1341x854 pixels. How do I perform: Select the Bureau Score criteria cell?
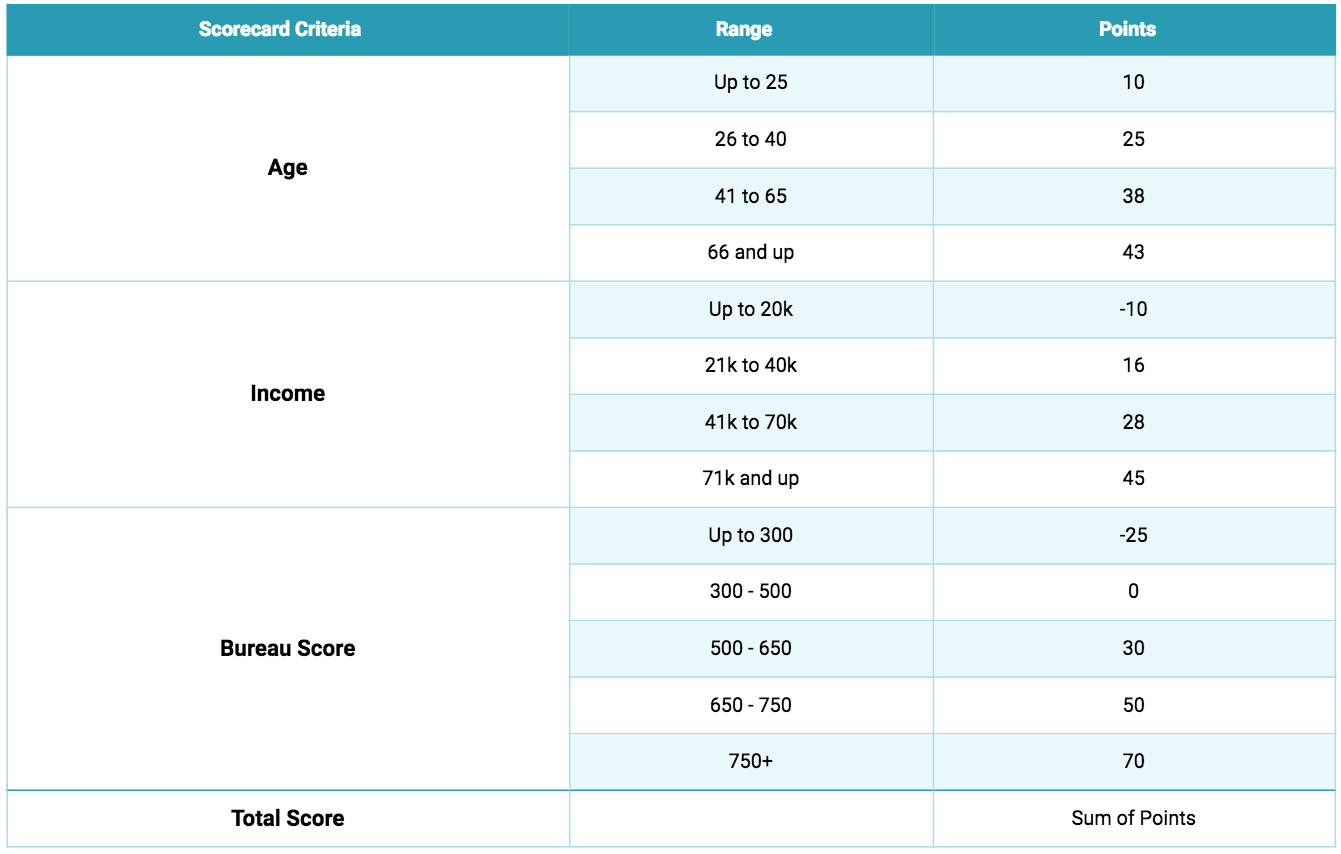click(288, 648)
